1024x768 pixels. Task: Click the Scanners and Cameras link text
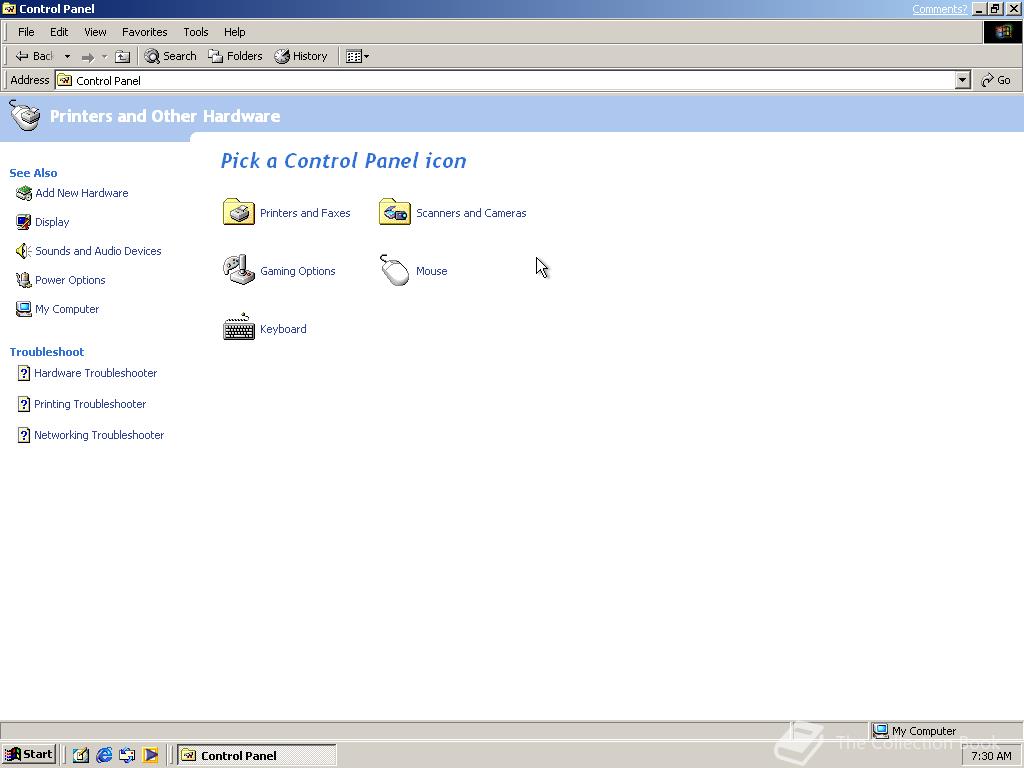click(471, 213)
